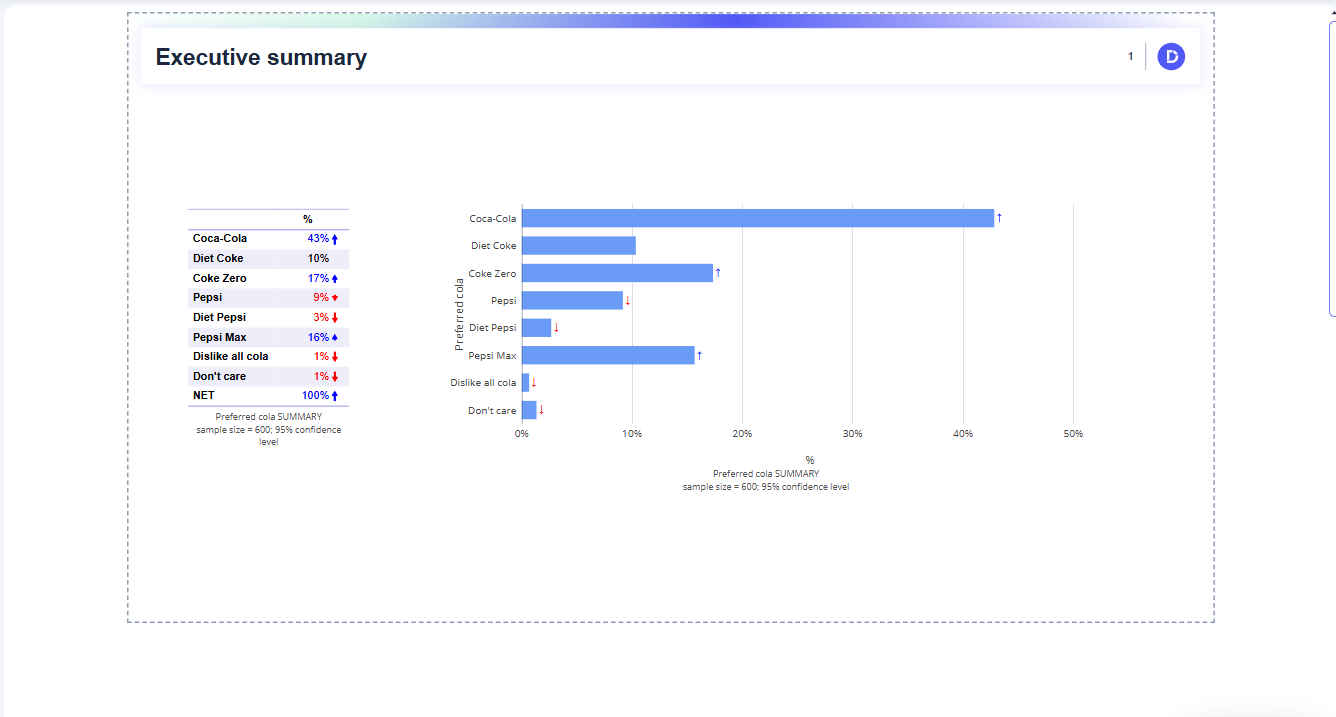Click the down arrow beside Diet Pepsi bar
This screenshot has height=717, width=1336.
[x=556, y=328]
